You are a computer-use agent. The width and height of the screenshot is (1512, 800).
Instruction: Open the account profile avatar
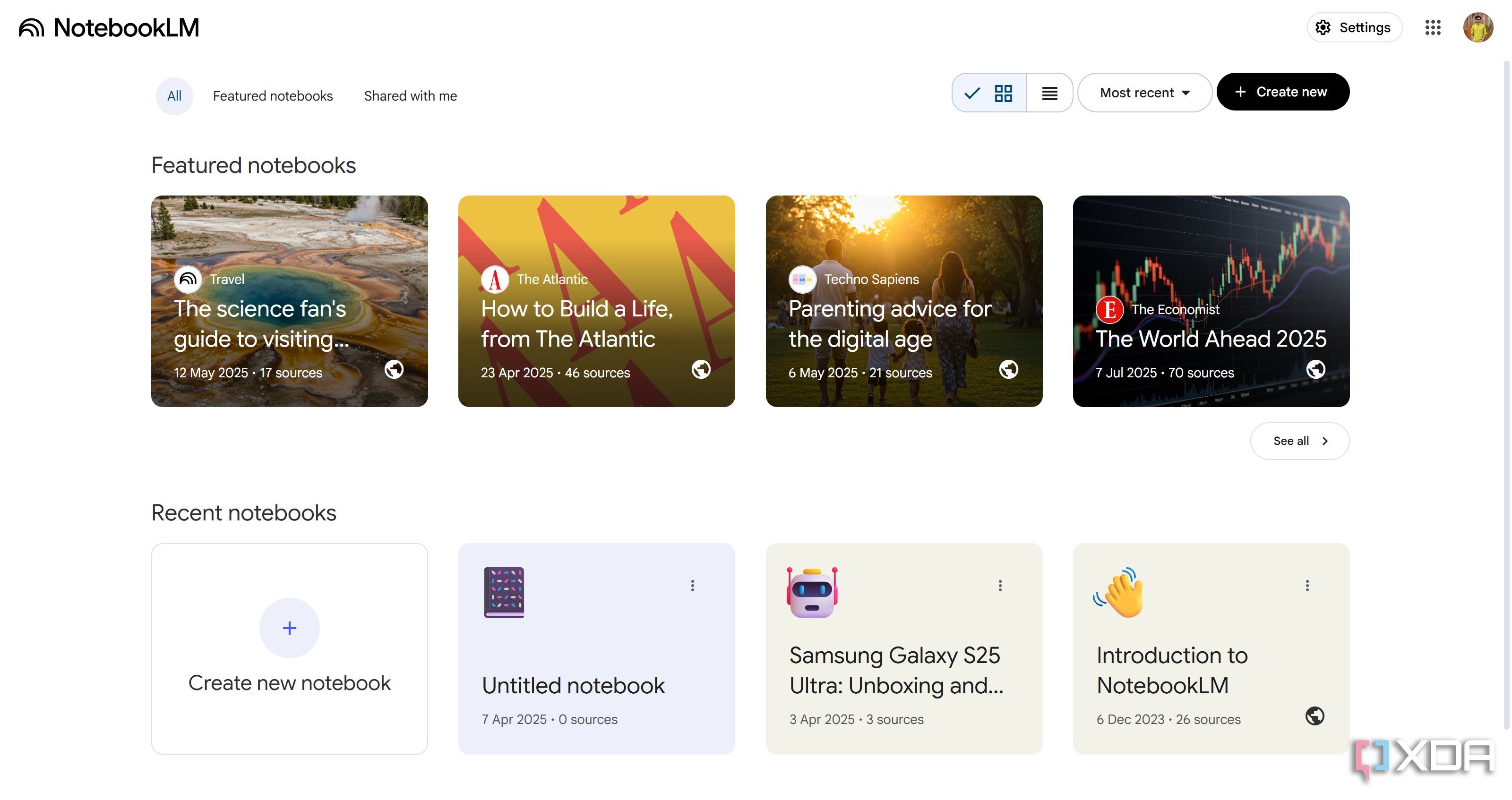[1478, 27]
